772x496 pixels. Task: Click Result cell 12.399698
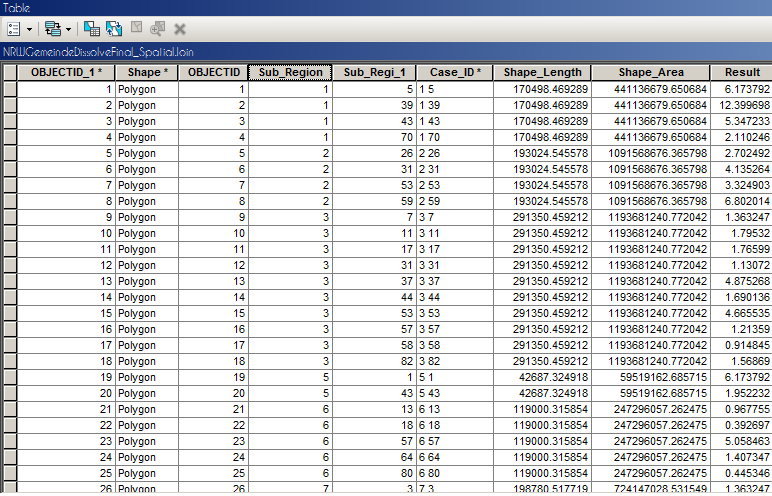click(741, 105)
